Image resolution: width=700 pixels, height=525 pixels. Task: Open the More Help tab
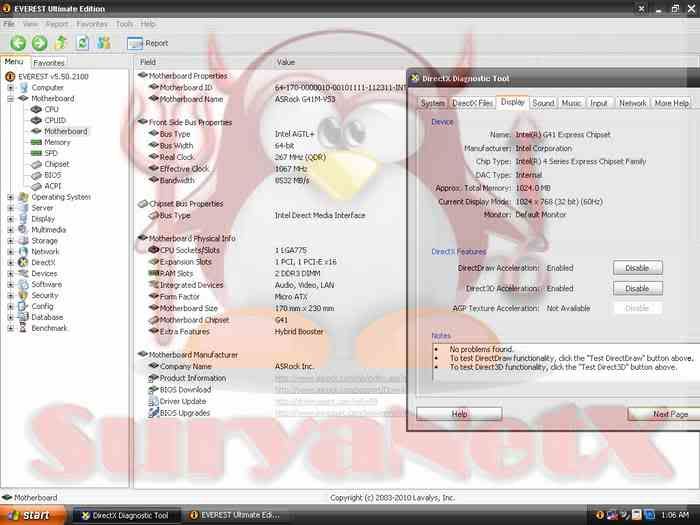[x=671, y=103]
